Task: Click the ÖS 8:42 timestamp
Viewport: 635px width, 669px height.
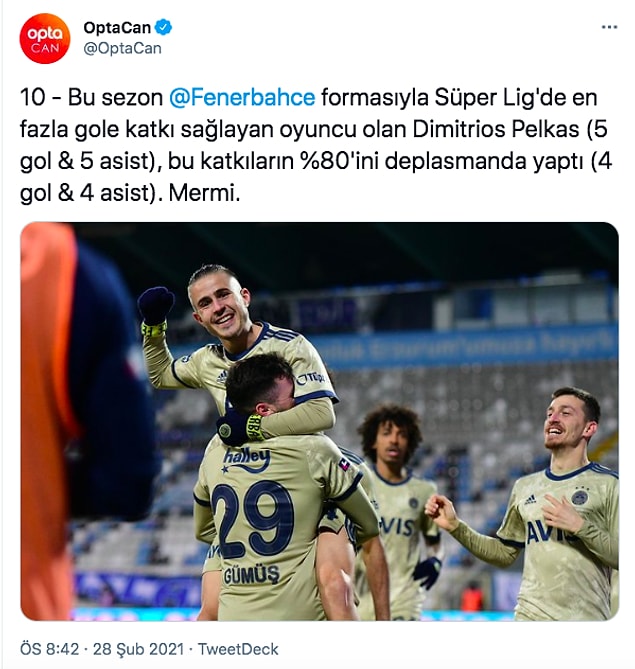Action: [50, 649]
